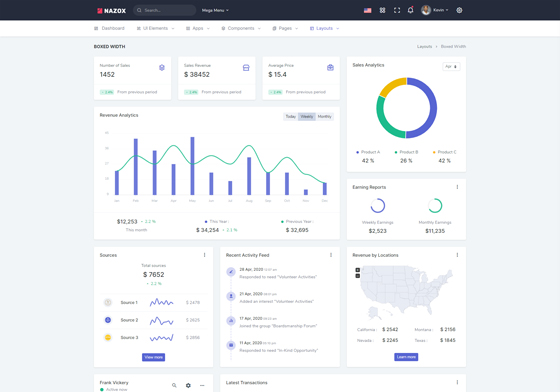Click the Boxed Width breadcrumb
Image resolution: width=560 pixels, height=392 pixels.
[453, 46]
